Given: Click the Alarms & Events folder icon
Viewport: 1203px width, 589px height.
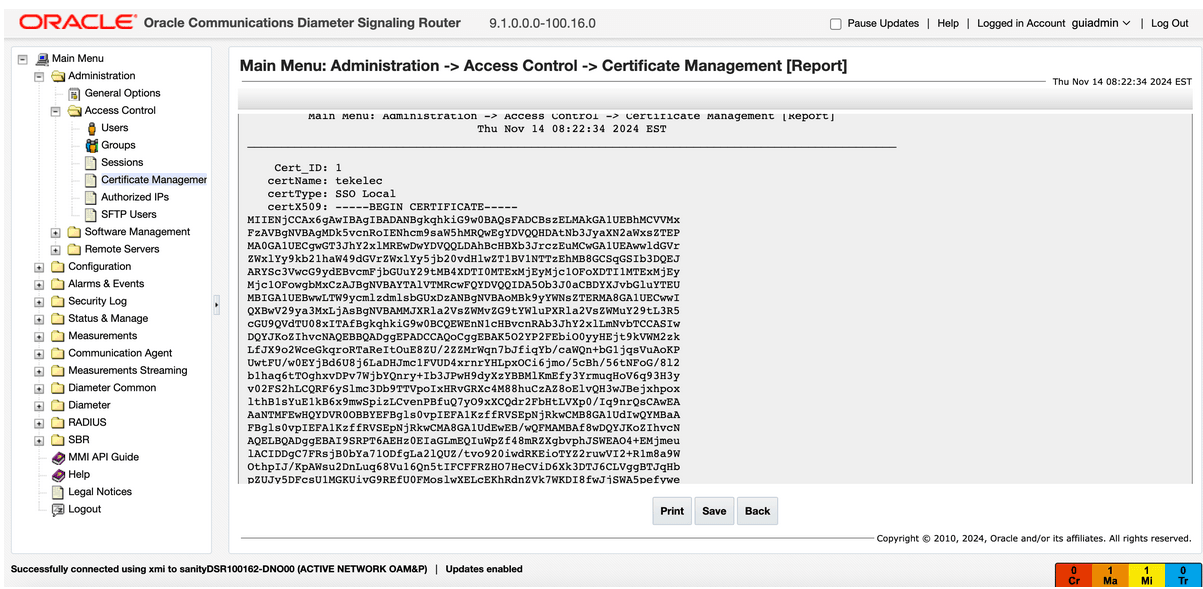Looking at the screenshot, I should pyautogui.click(x=58, y=284).
